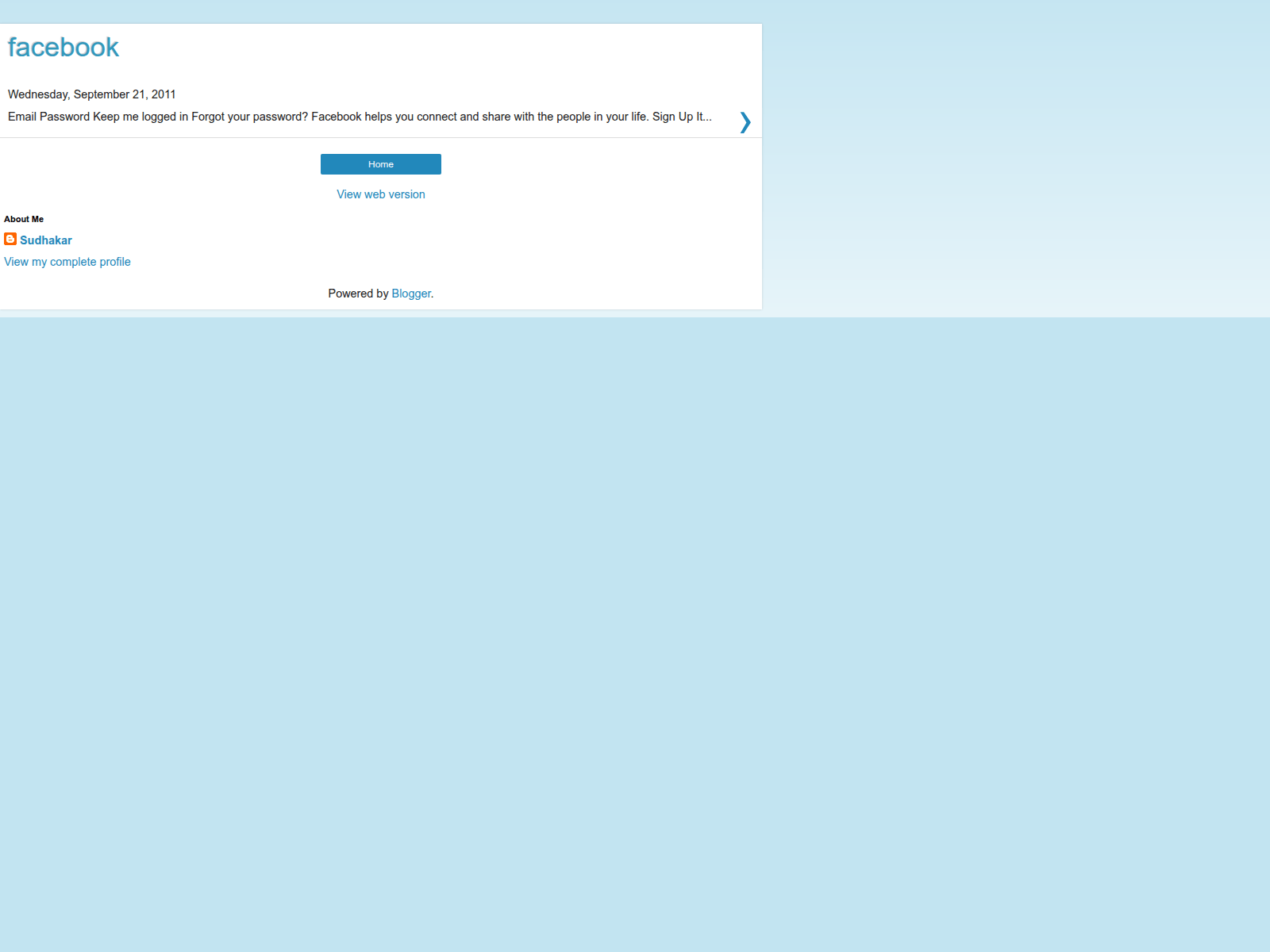Click the Home button
1270x952 pixels.
click(x=381, y=164)
